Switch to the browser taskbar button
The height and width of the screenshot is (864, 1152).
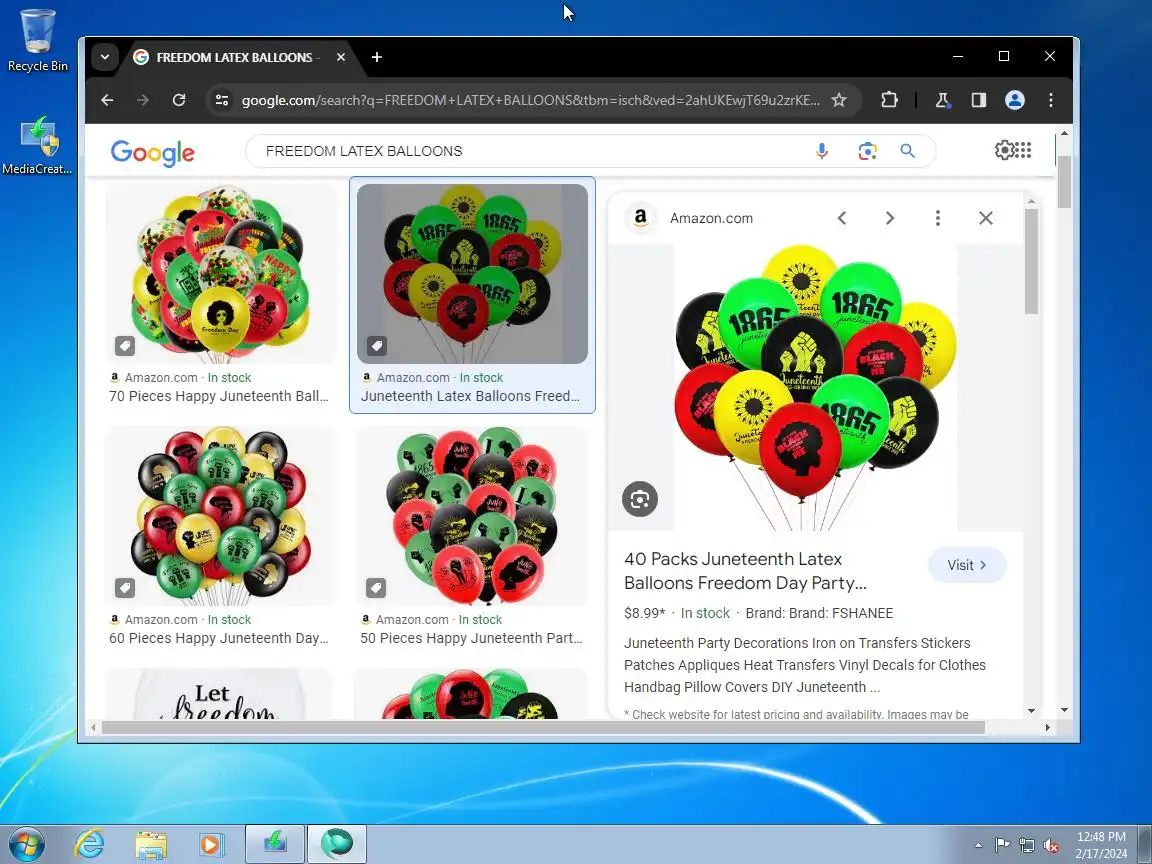coord(336,844)
